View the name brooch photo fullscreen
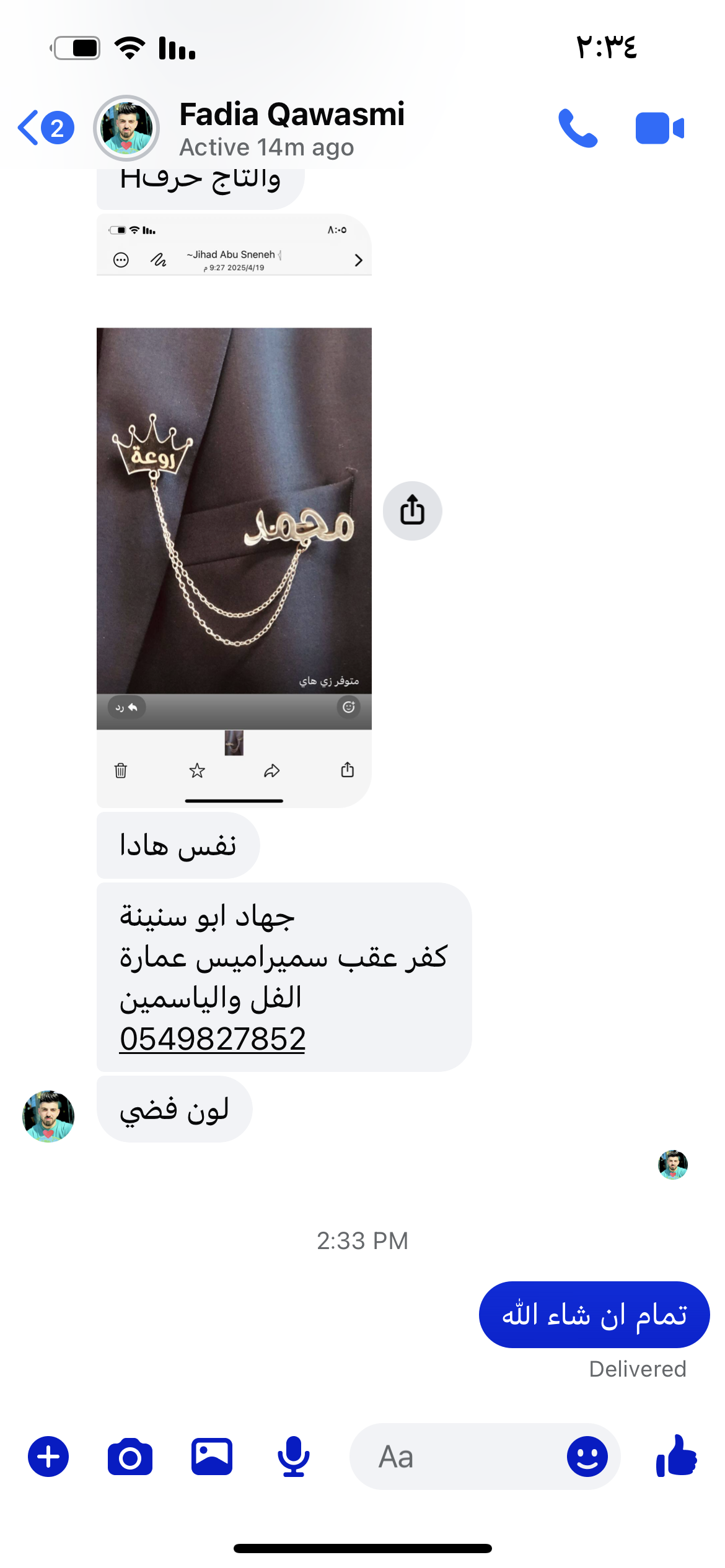Screen dimensions: 725x1568 234,510
